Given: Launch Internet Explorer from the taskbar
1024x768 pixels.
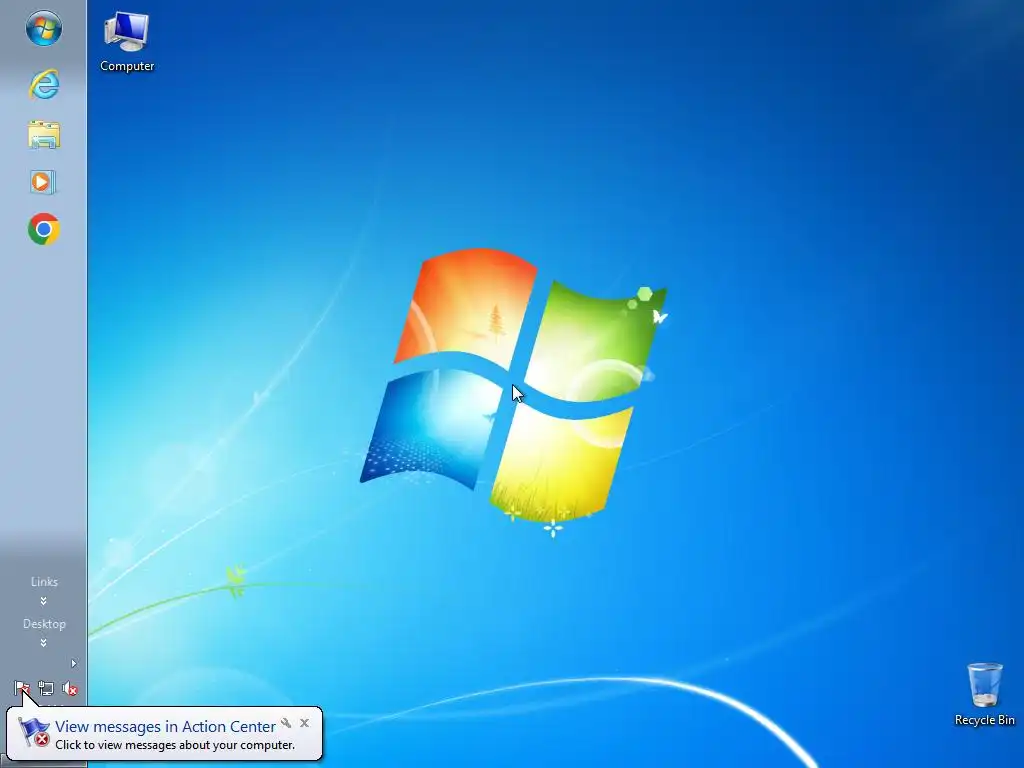Looking at the screenshot, I should [x=44, y=84].
